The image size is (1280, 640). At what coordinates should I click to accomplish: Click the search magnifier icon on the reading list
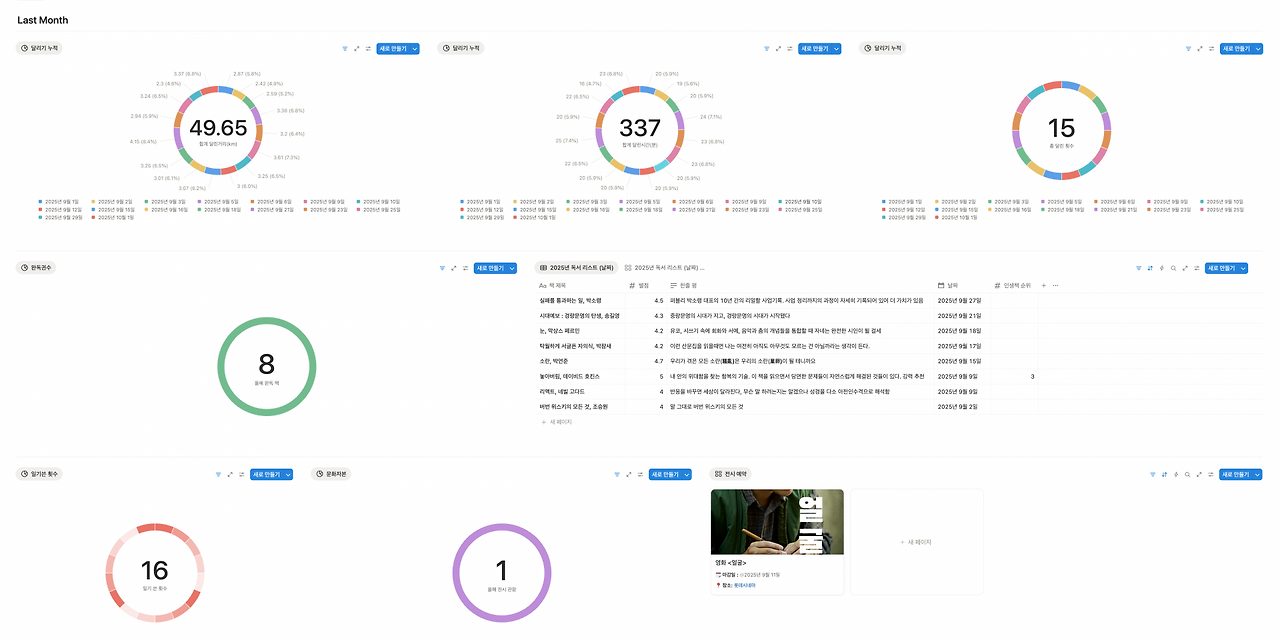(1174, 268)
